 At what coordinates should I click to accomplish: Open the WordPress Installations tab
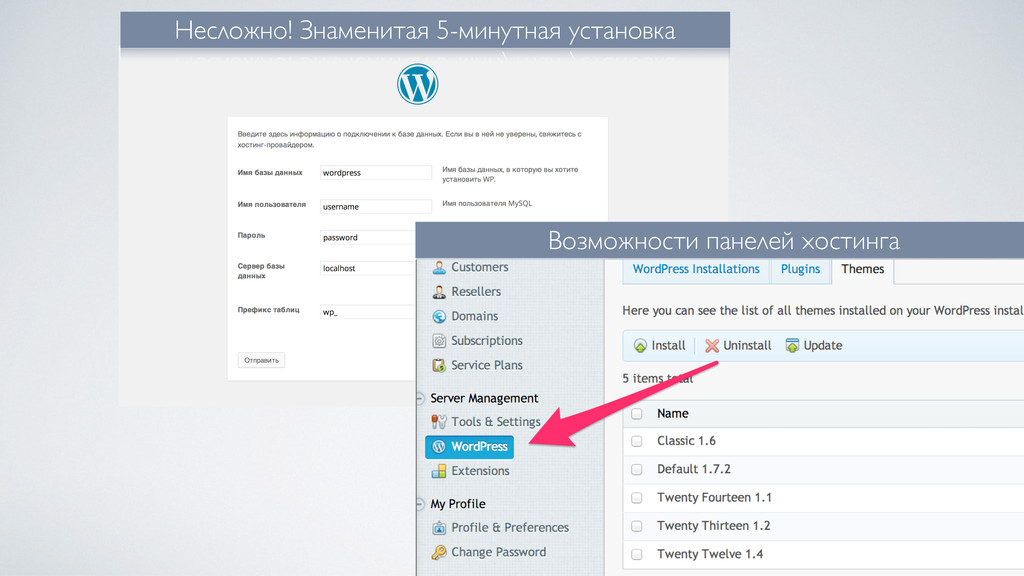[x=696, y=270]
